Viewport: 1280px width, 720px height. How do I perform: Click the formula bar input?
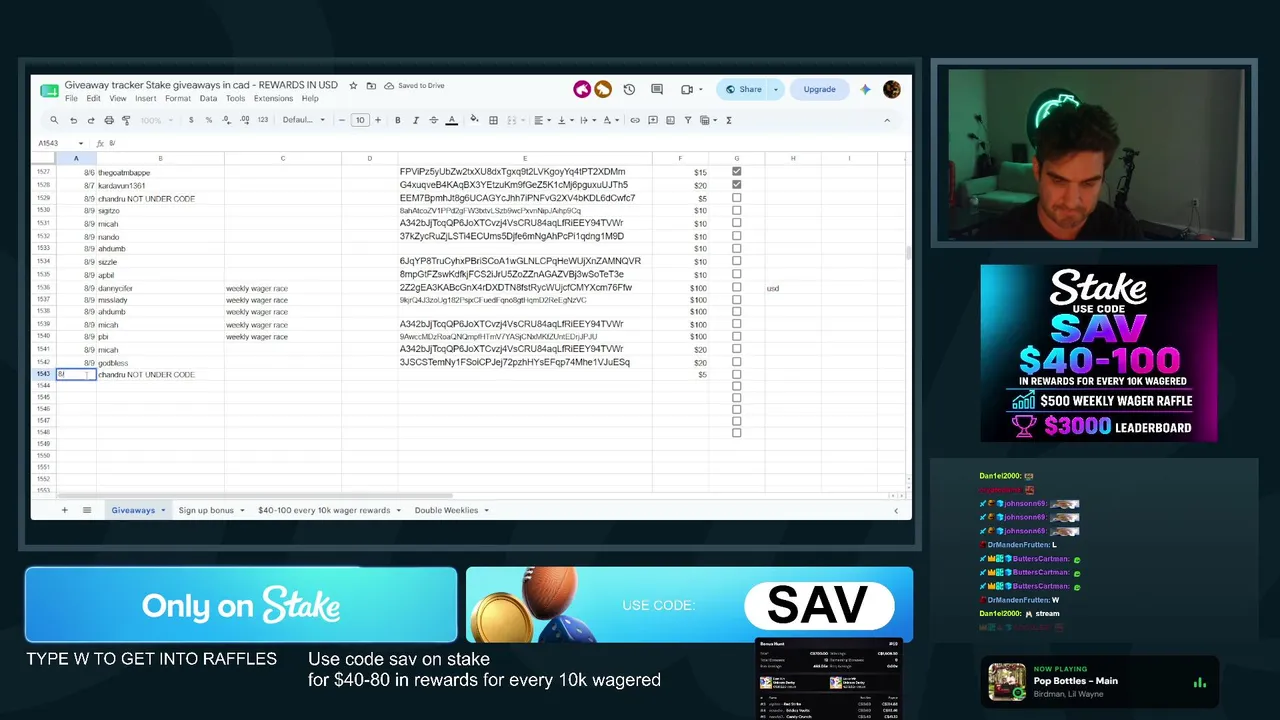coord(507,143)
